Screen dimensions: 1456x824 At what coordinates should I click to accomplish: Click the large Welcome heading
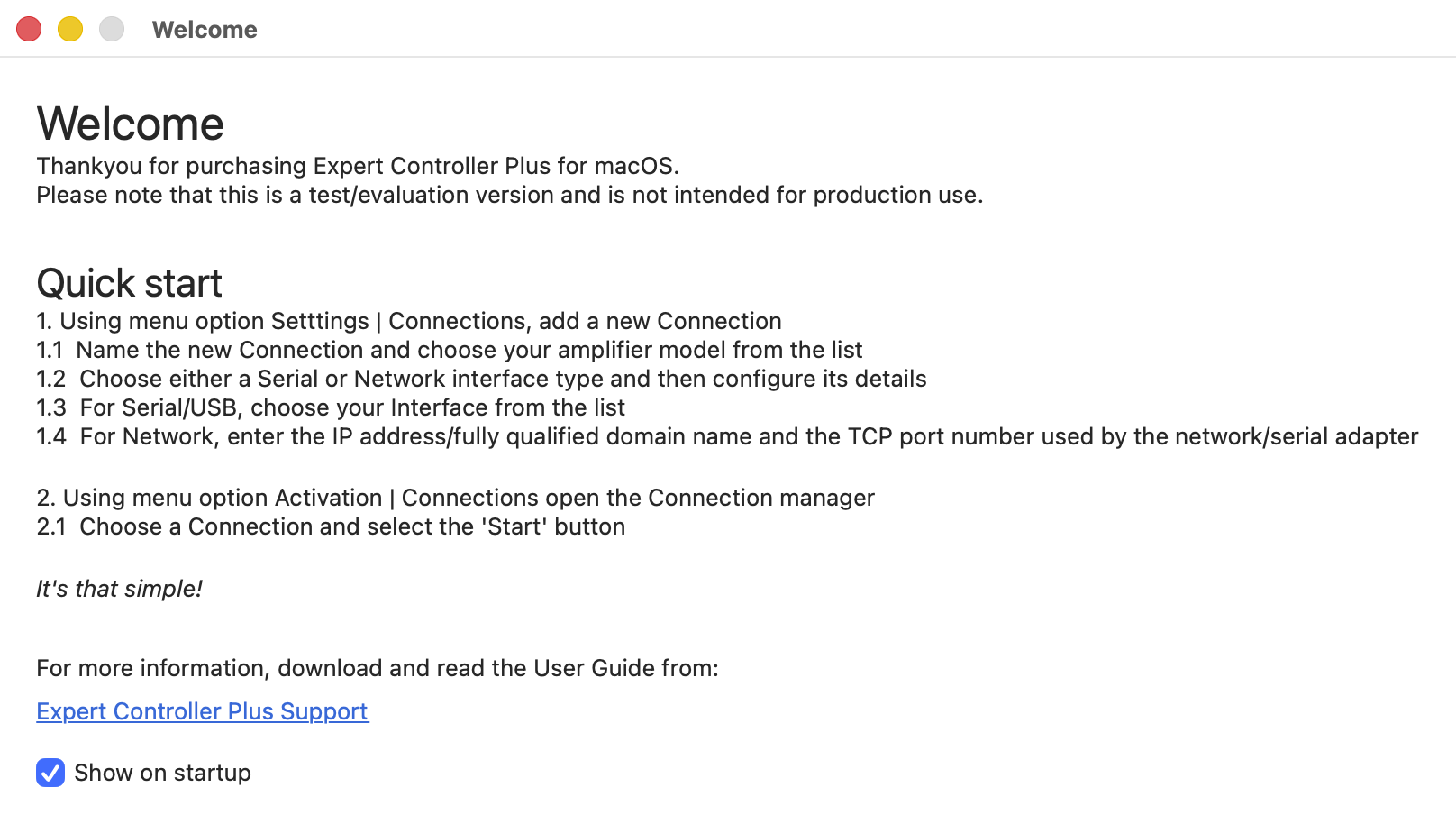click(x=130, y=124)
